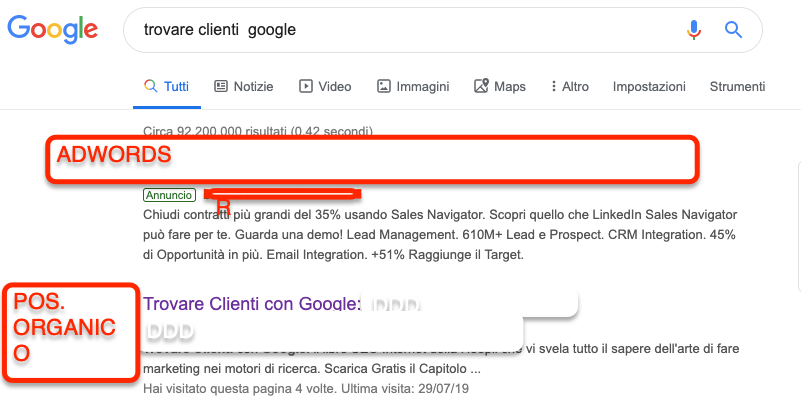Switch to the Notizie tab

click(244, 86)
